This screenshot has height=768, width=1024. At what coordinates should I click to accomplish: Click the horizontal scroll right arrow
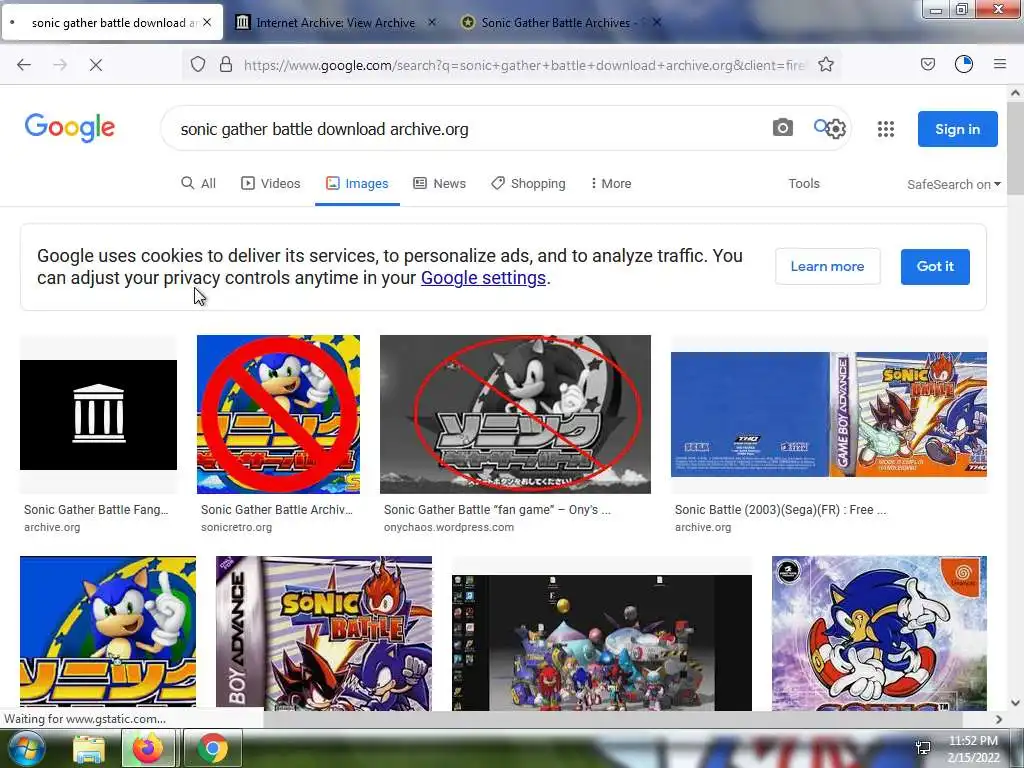coord(999,719)
